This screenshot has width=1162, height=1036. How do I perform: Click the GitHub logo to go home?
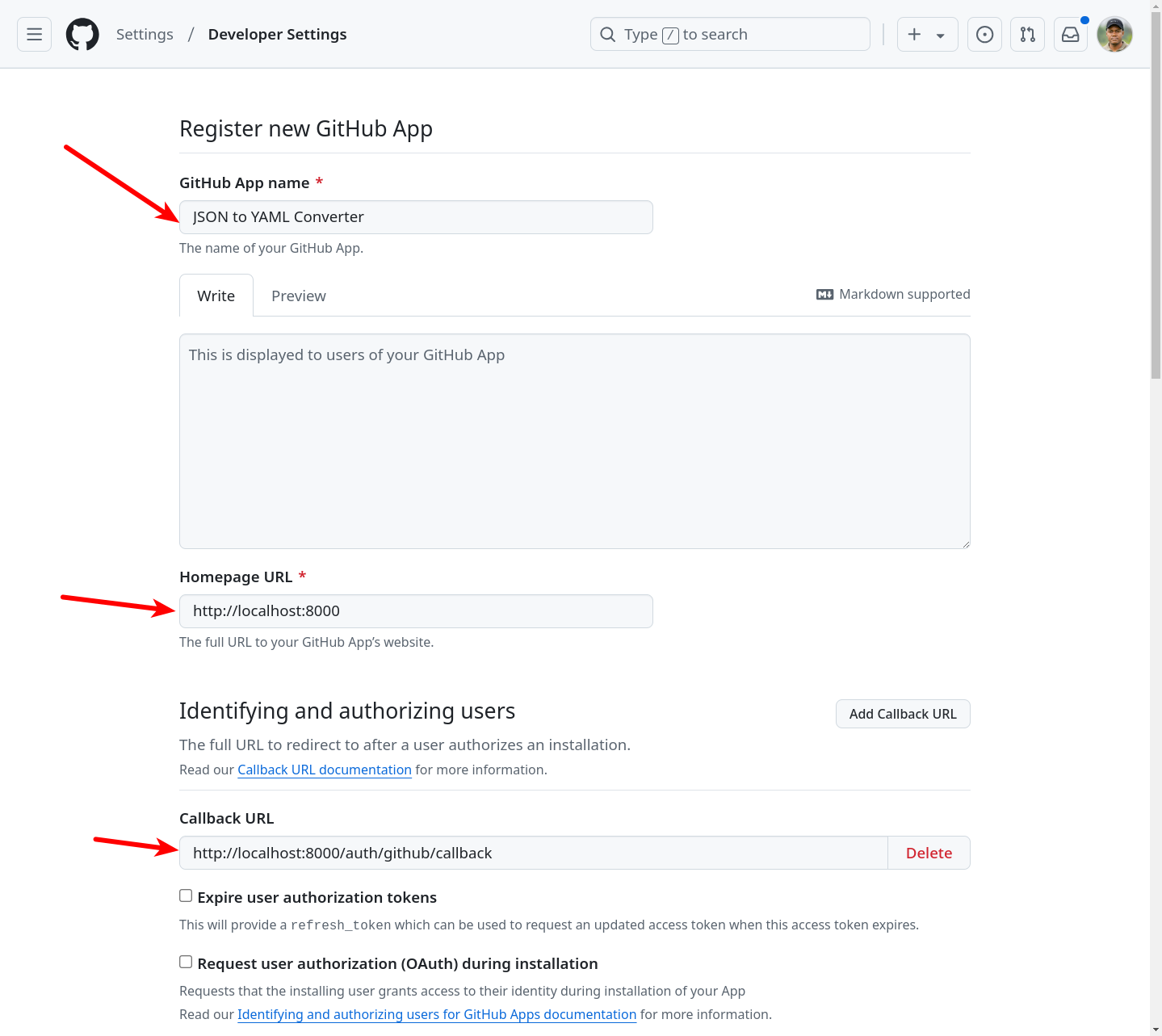coord(82,34)
